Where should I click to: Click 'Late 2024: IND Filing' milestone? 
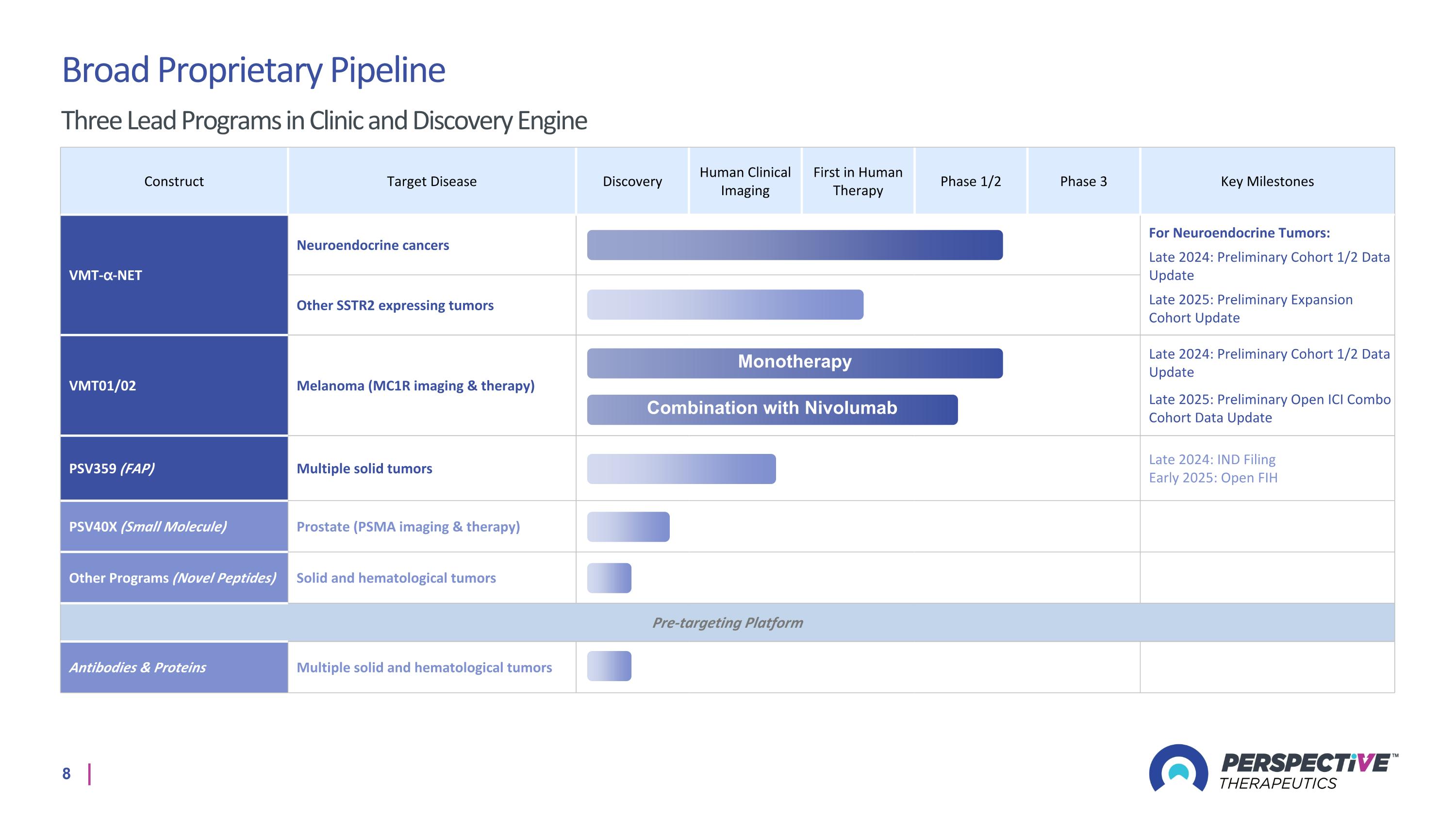tap(1212, 460)
